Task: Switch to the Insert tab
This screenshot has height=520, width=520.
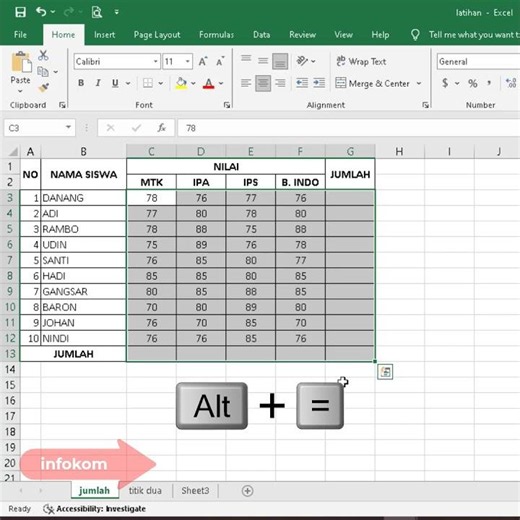Action: pyautogui.click(x=104, y=35)
